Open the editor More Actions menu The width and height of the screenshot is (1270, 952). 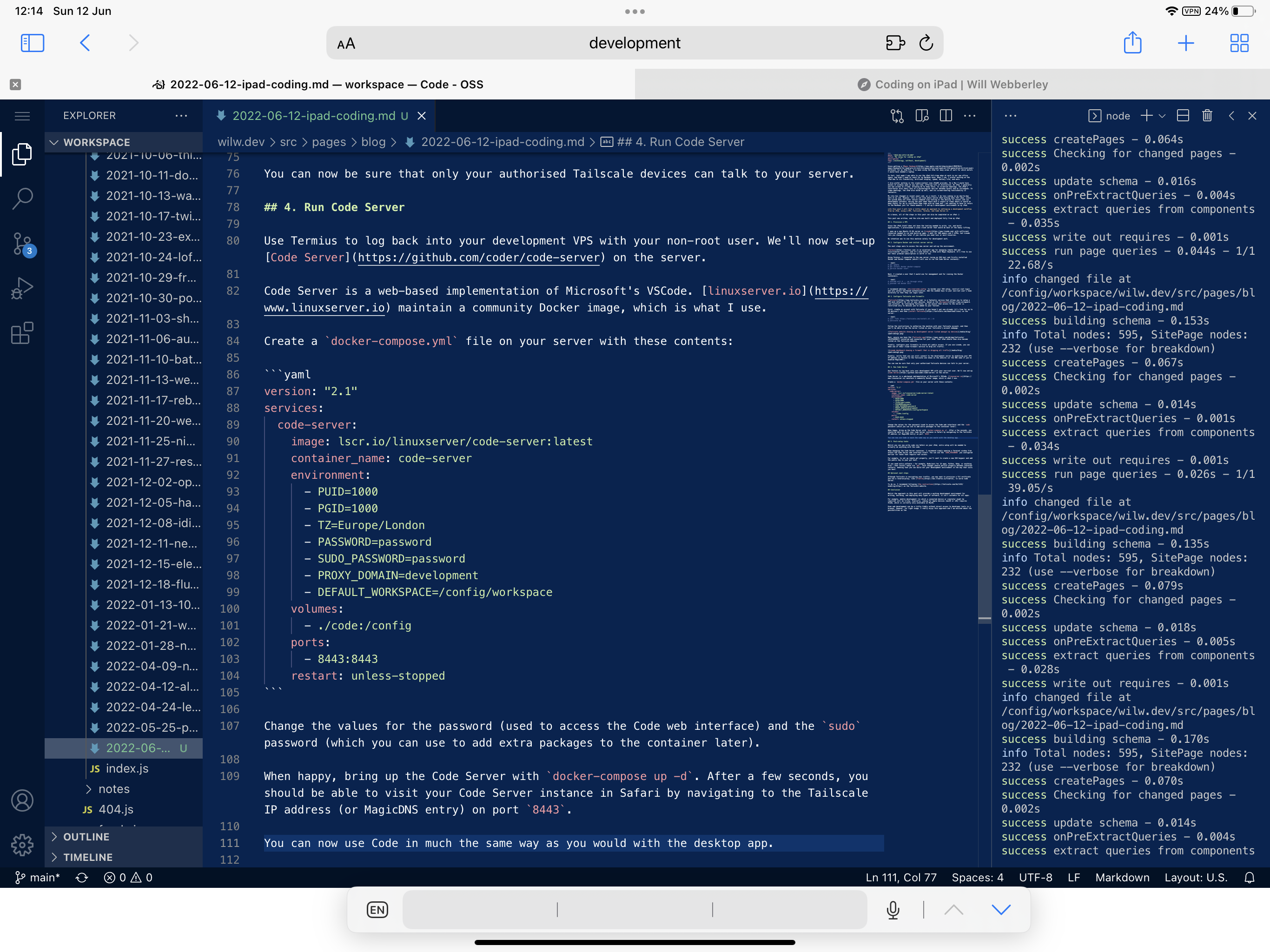pyautogui.click(x=970, y=115)
